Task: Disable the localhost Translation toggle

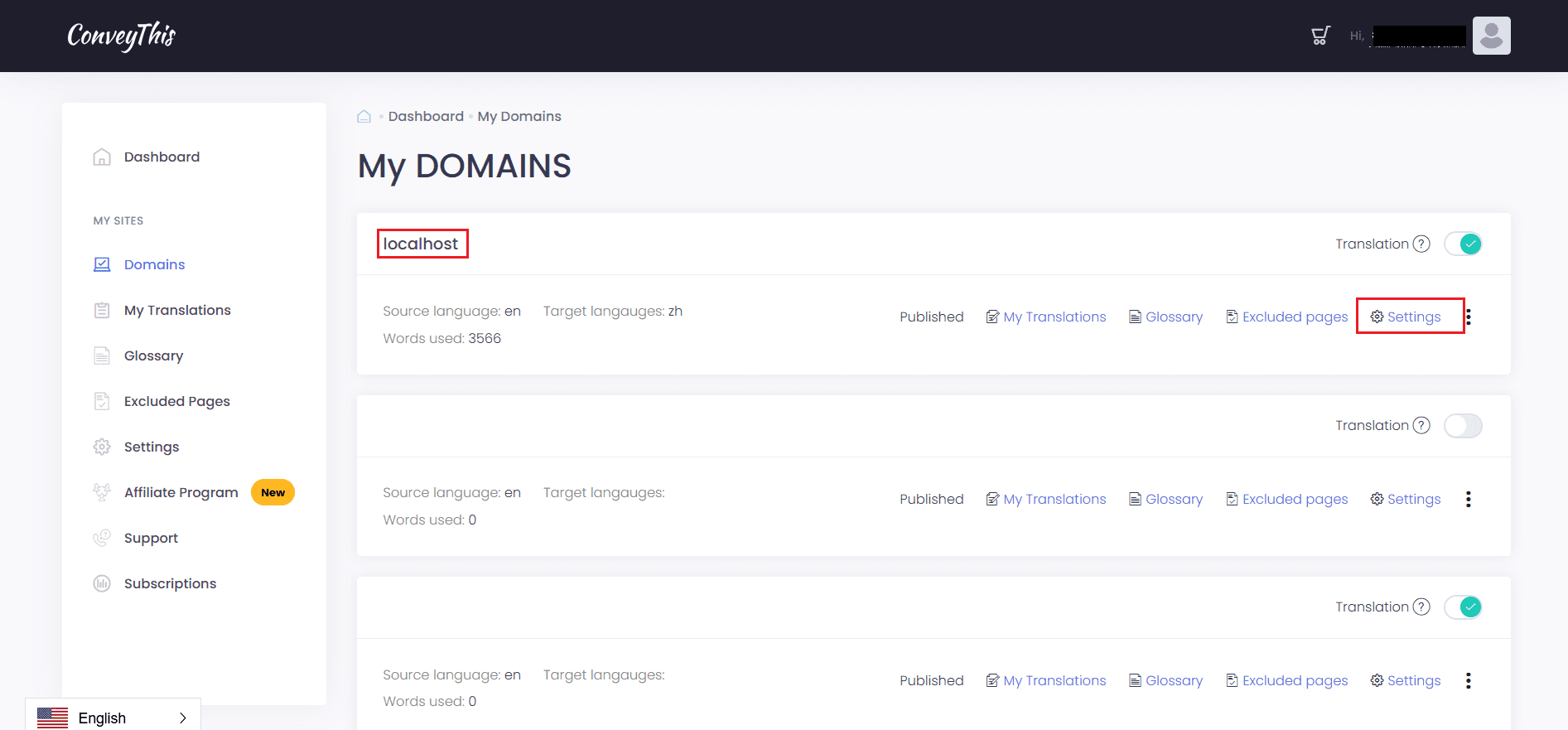Action: click(x=1463, y=244)
